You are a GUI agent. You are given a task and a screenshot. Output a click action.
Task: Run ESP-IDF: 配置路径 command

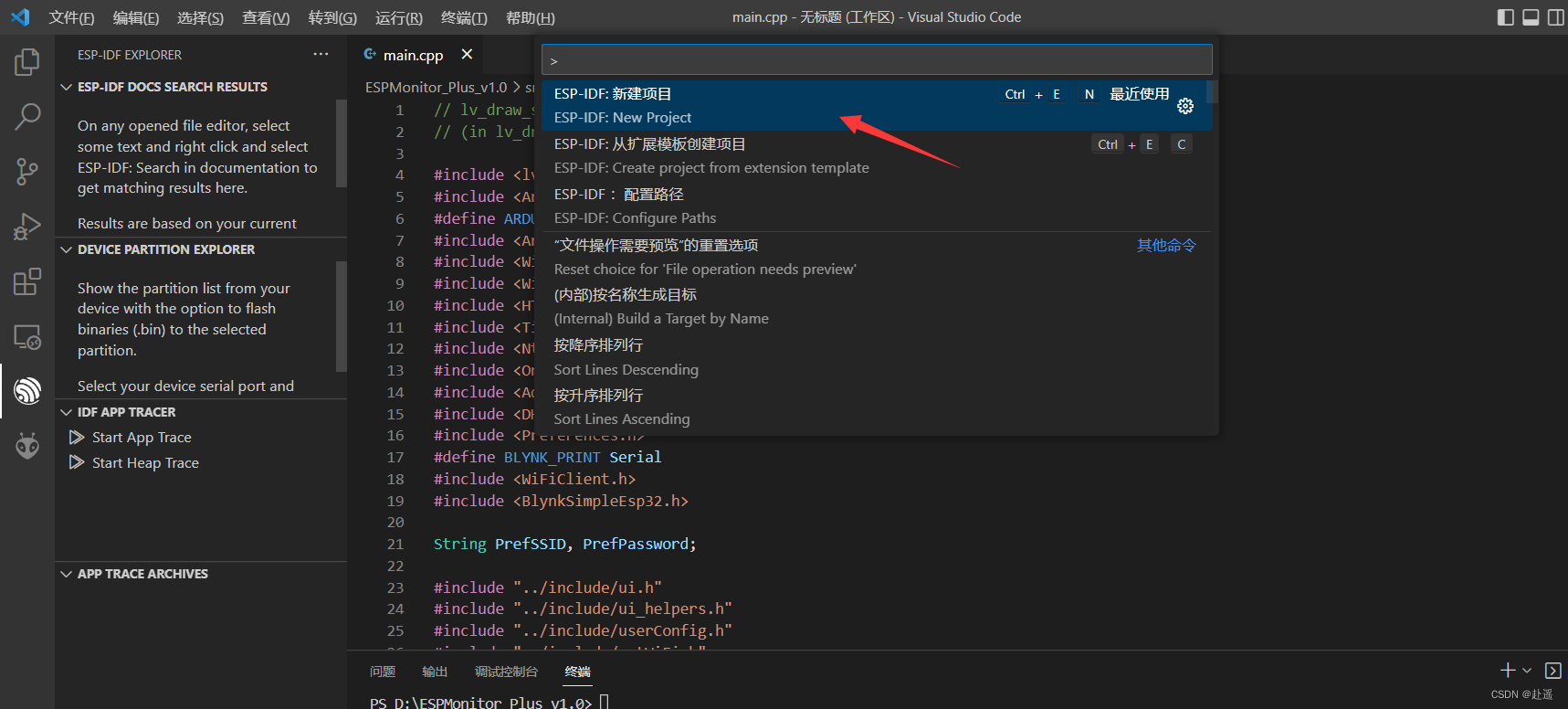click(x=877, y=206)
